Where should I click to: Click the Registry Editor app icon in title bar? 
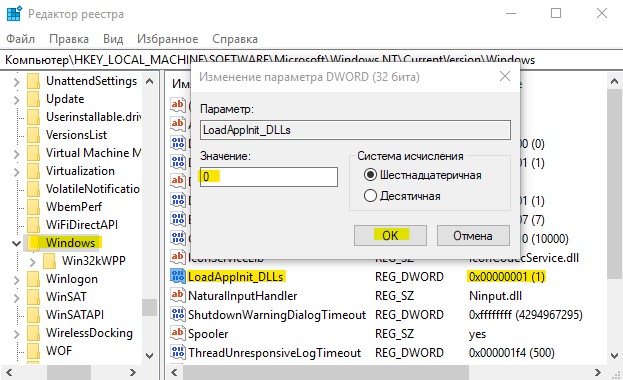click(14, 14)
